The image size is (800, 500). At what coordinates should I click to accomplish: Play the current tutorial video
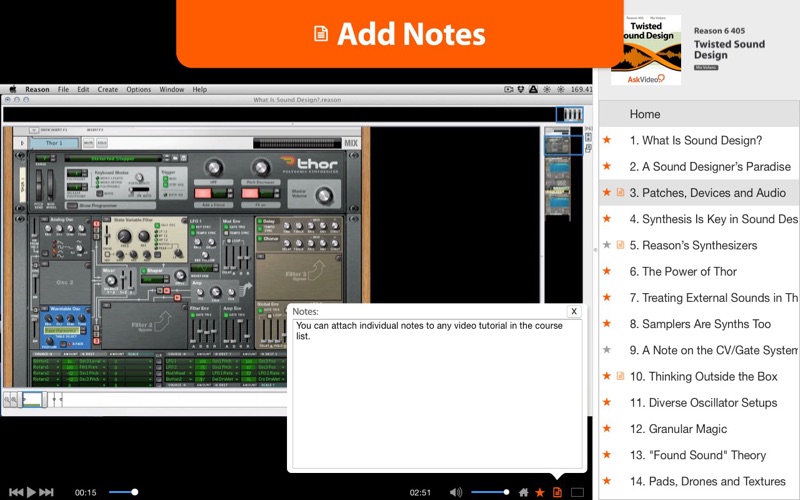click(x=31, y=492)
